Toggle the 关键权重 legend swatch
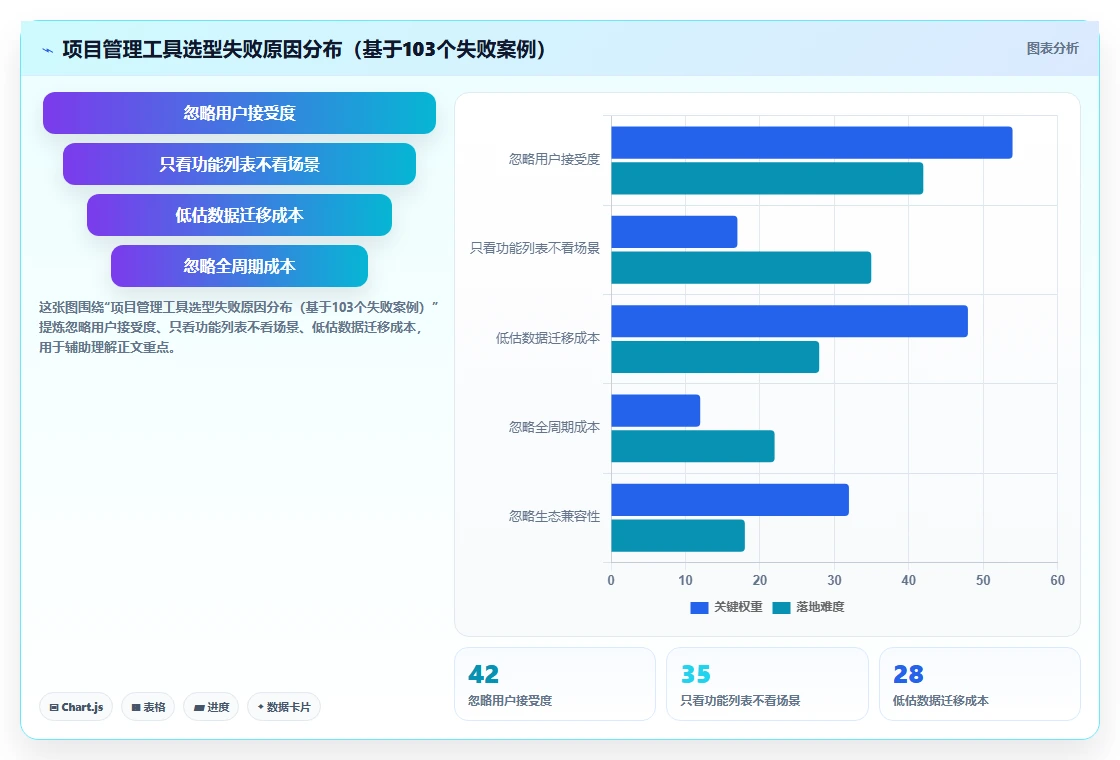The height and width of the screenshot is (760, 1120). click(699, 607)
